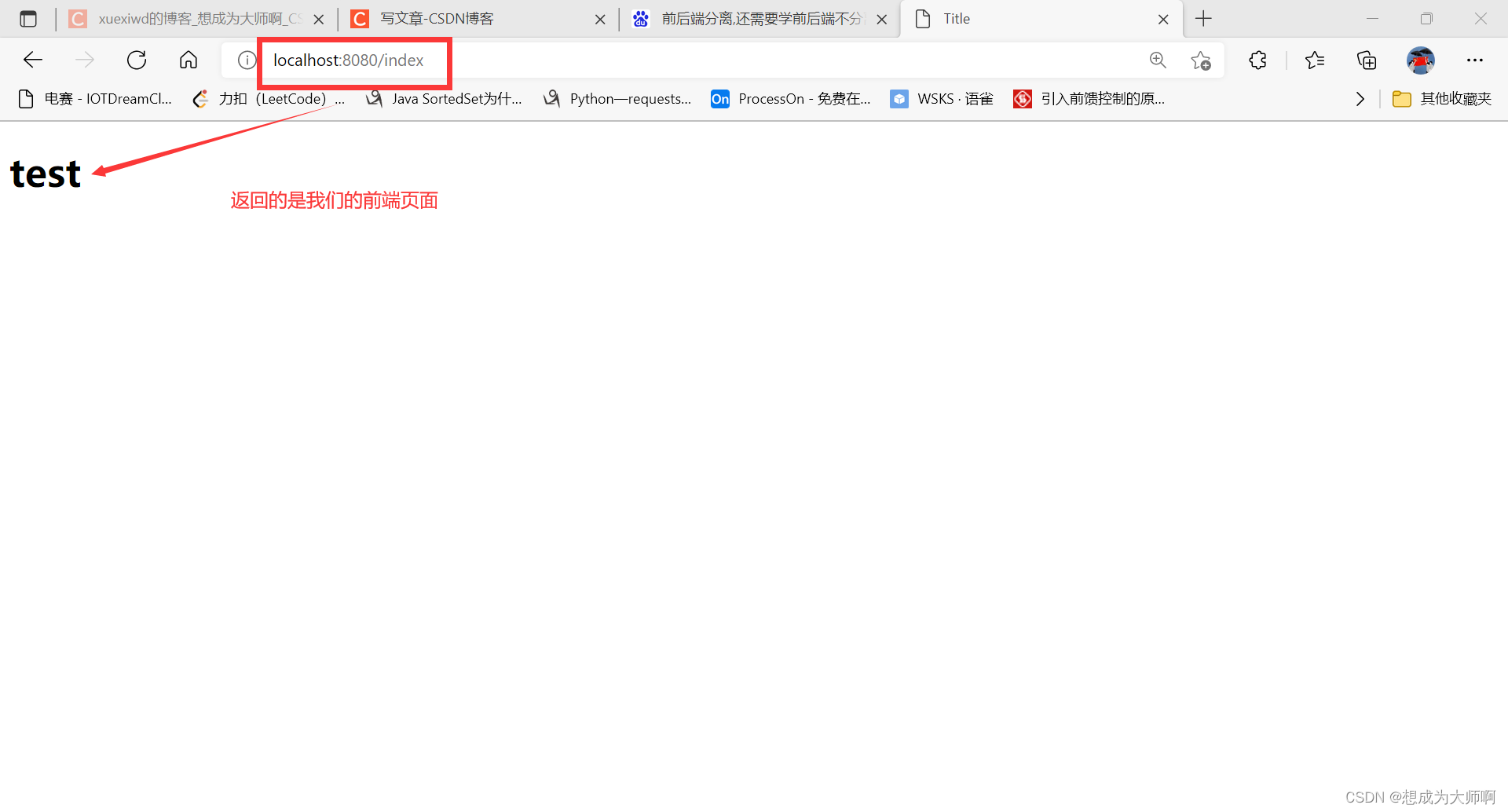Add this page to favorites
The image size is (1508, 812).
1201,60
